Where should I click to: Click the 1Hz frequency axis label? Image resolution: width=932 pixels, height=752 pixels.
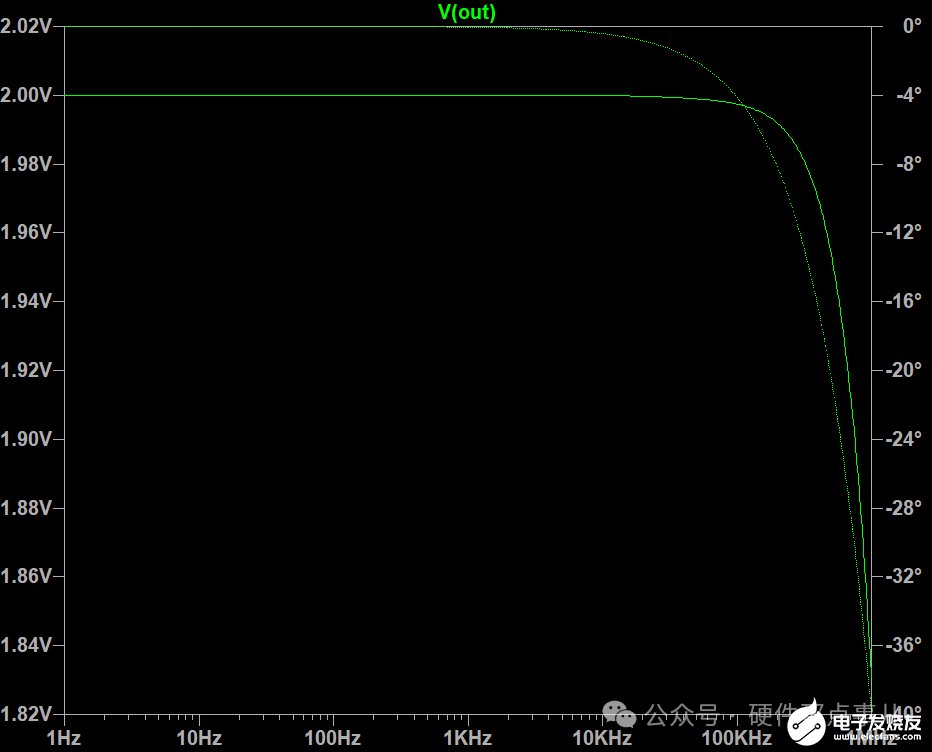click(x=64, y=738)
